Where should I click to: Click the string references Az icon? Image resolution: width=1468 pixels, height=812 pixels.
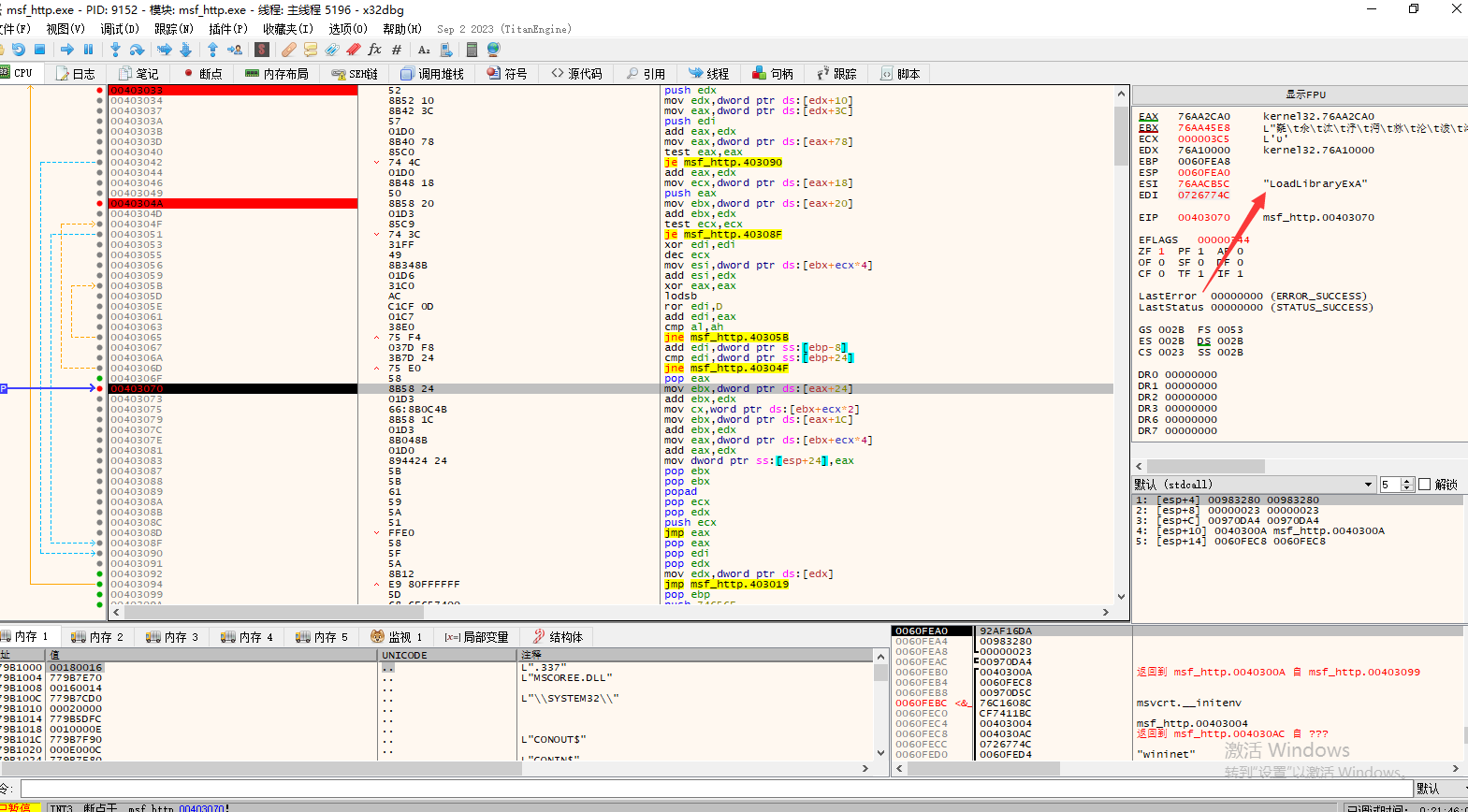click(424, 50)
